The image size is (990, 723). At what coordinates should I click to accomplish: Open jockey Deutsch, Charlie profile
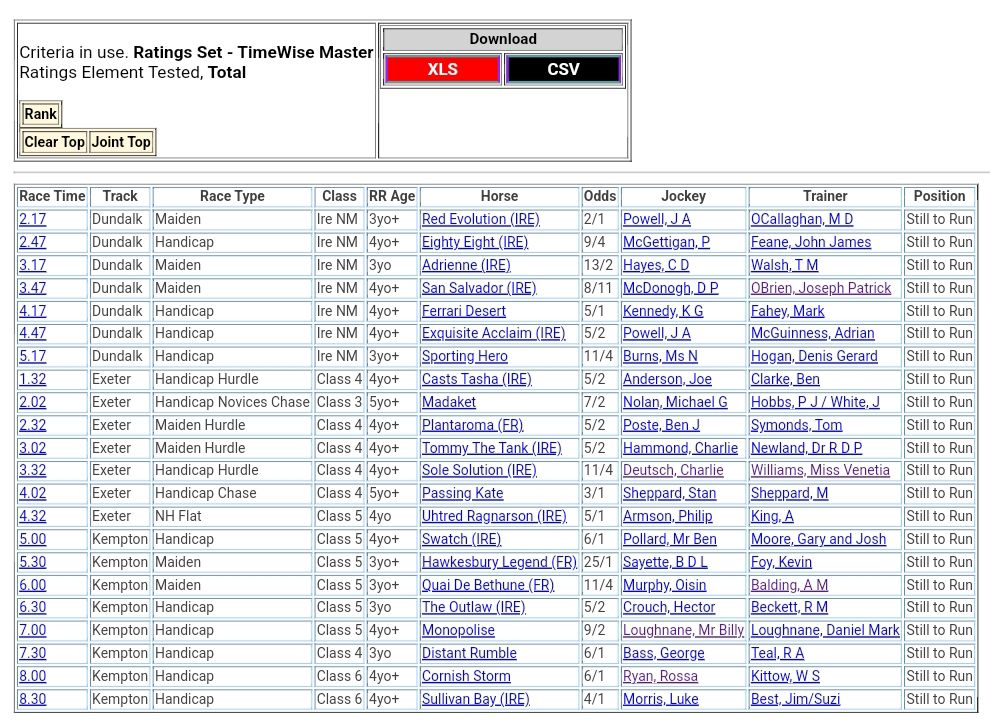tap(672, 470)
